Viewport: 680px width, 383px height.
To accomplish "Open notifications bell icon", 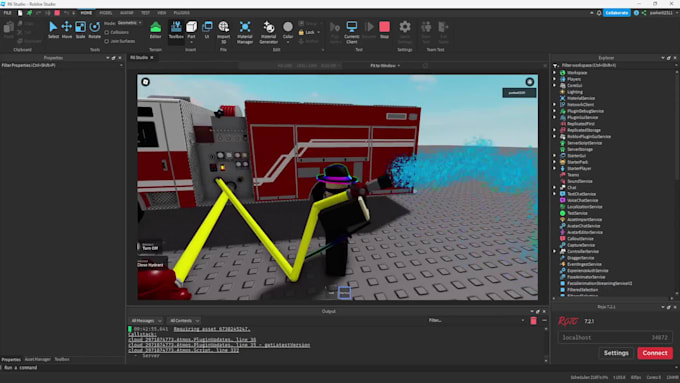I will (599, 13).
